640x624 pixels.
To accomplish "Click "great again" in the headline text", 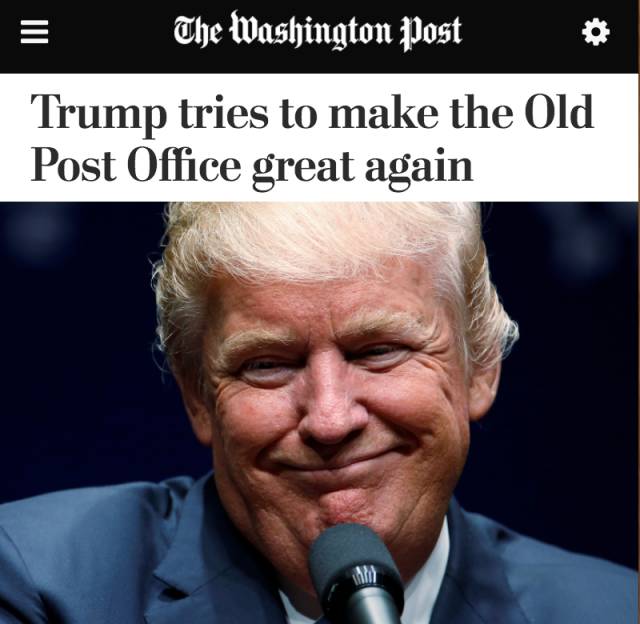I will point(362,167).
